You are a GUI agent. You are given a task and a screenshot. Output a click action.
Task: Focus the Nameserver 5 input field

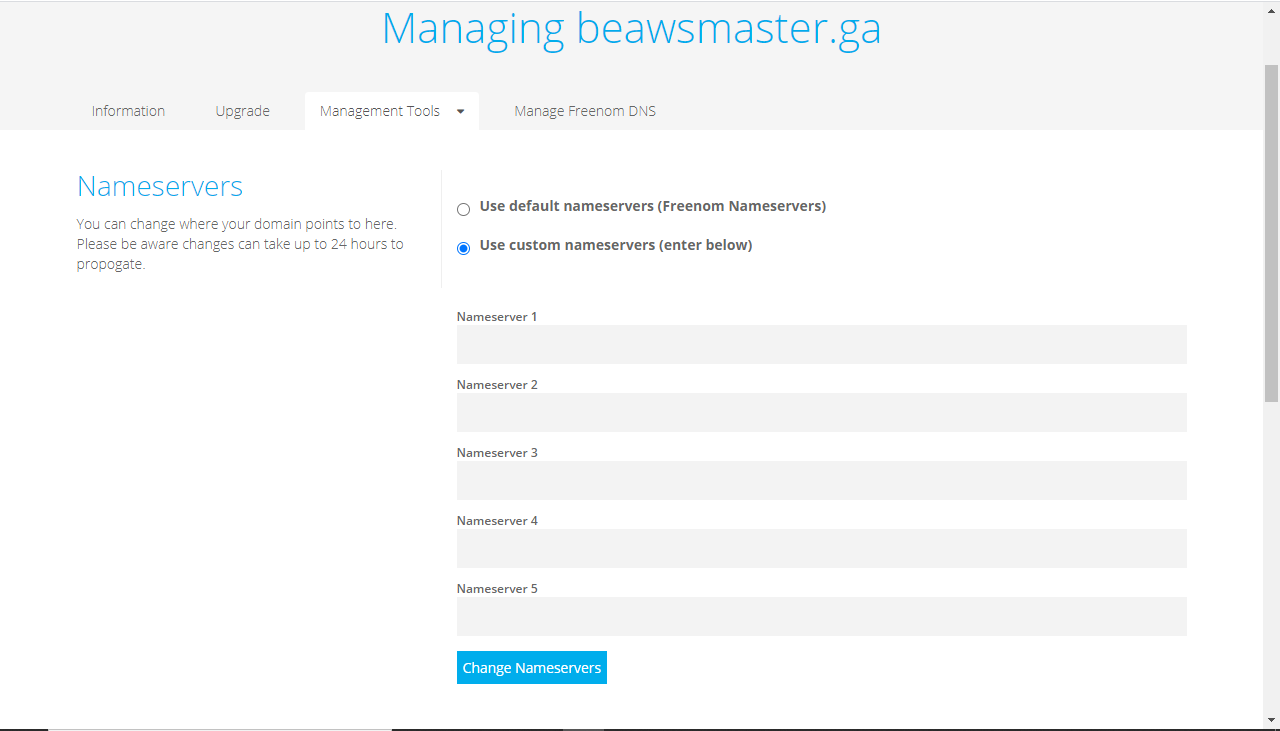[x=821, y=616]
